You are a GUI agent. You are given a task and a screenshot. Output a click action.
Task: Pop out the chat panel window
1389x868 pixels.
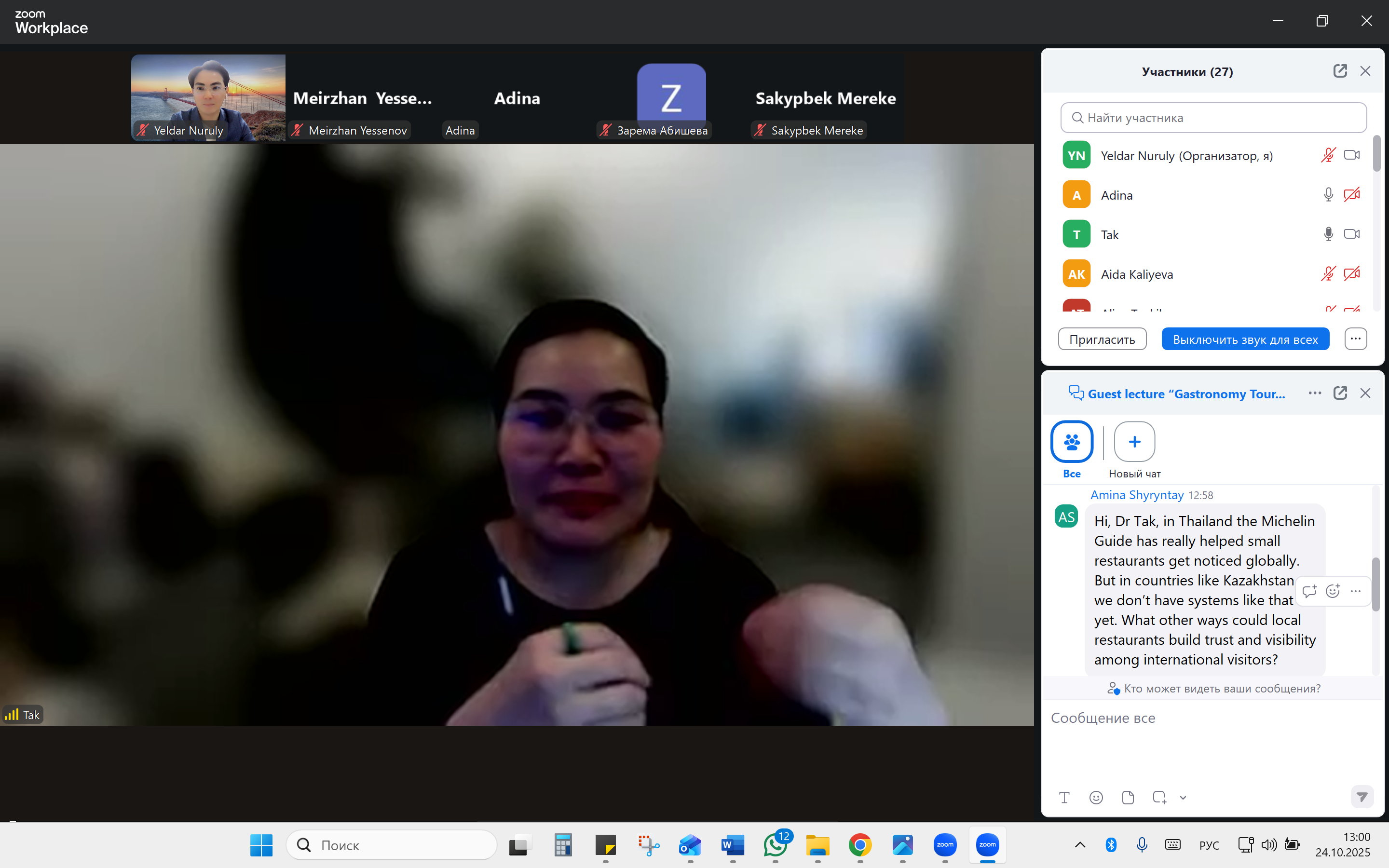point(1340,393)
